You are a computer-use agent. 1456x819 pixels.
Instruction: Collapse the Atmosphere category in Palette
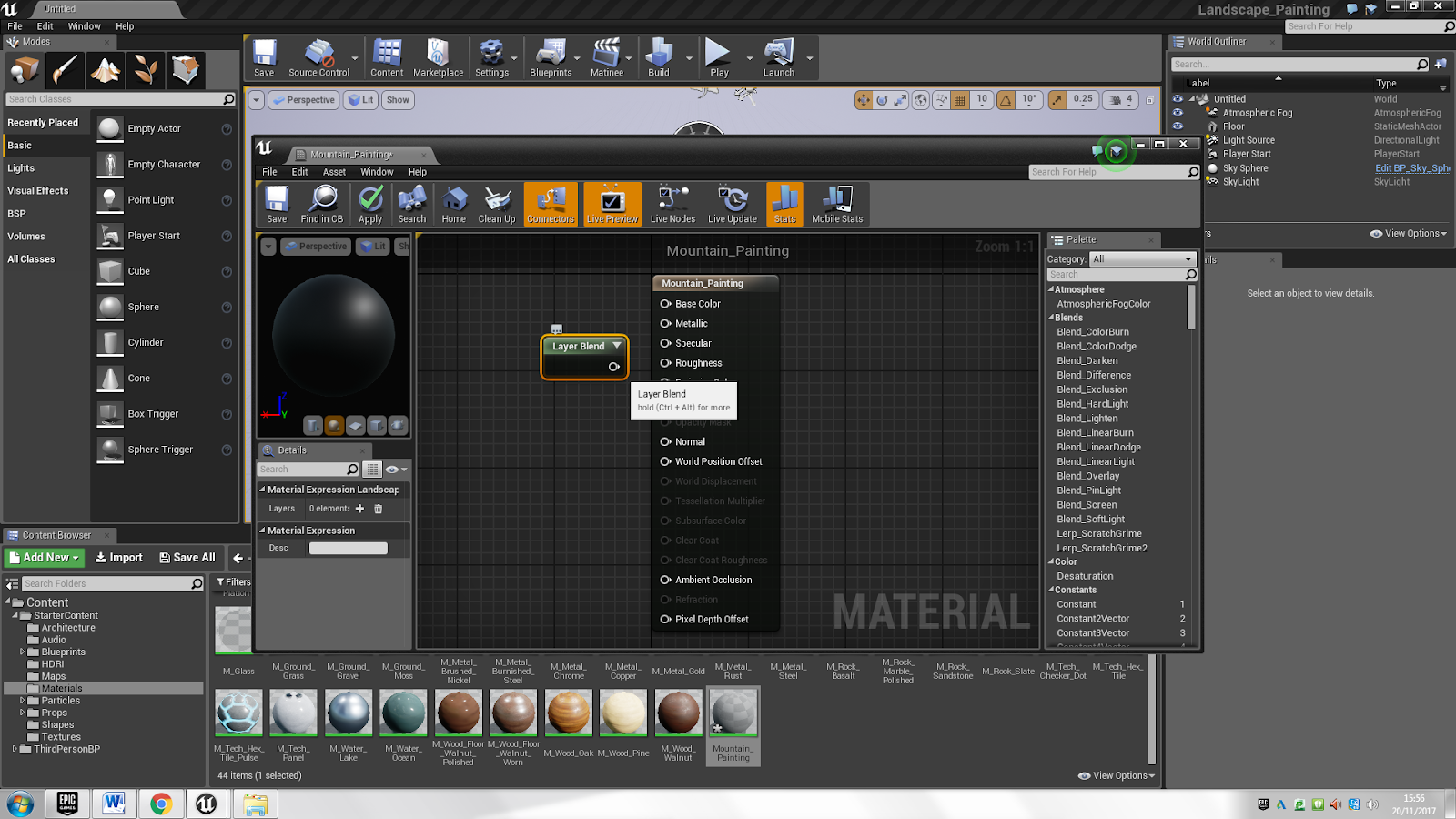pyautogui.click(x=1051, y=289)
